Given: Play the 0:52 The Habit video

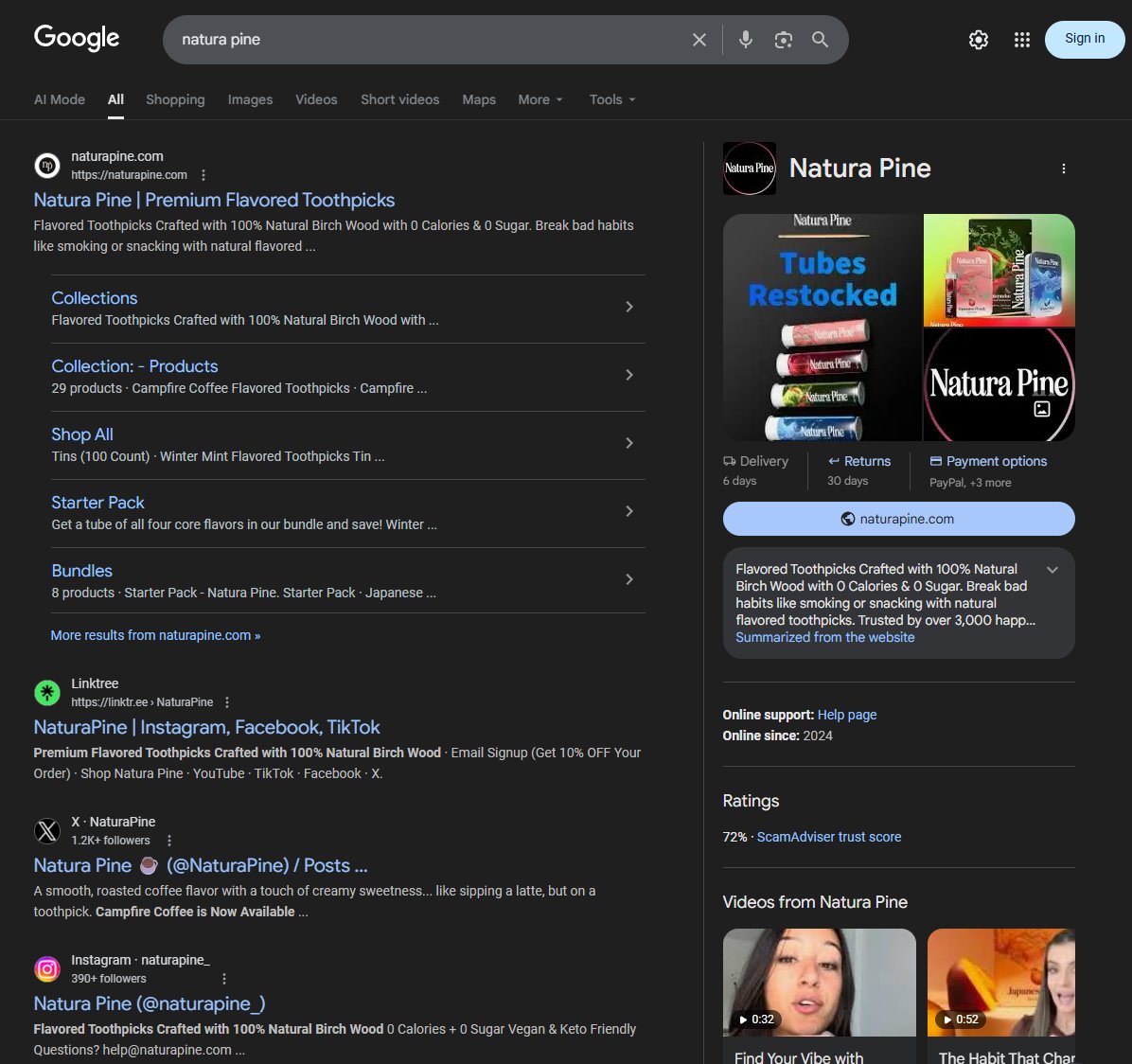Looking at the screenshot, I should [x=1001, y=983].
